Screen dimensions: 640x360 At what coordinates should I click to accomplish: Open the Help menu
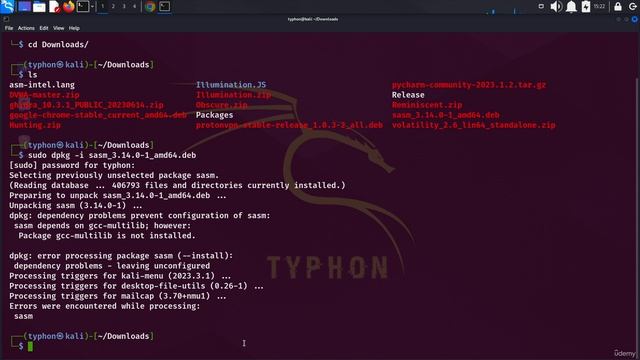[74, 28]
